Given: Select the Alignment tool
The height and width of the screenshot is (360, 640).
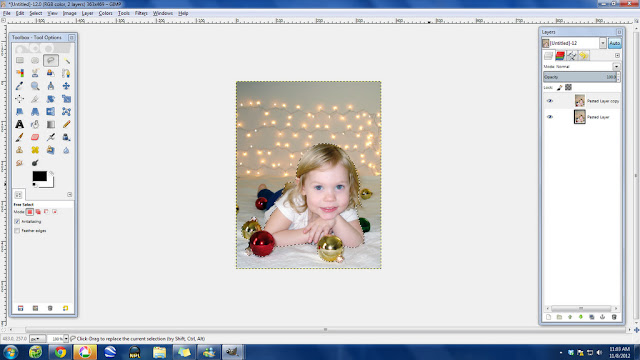Looking at the screenshot, I should 20,99.
